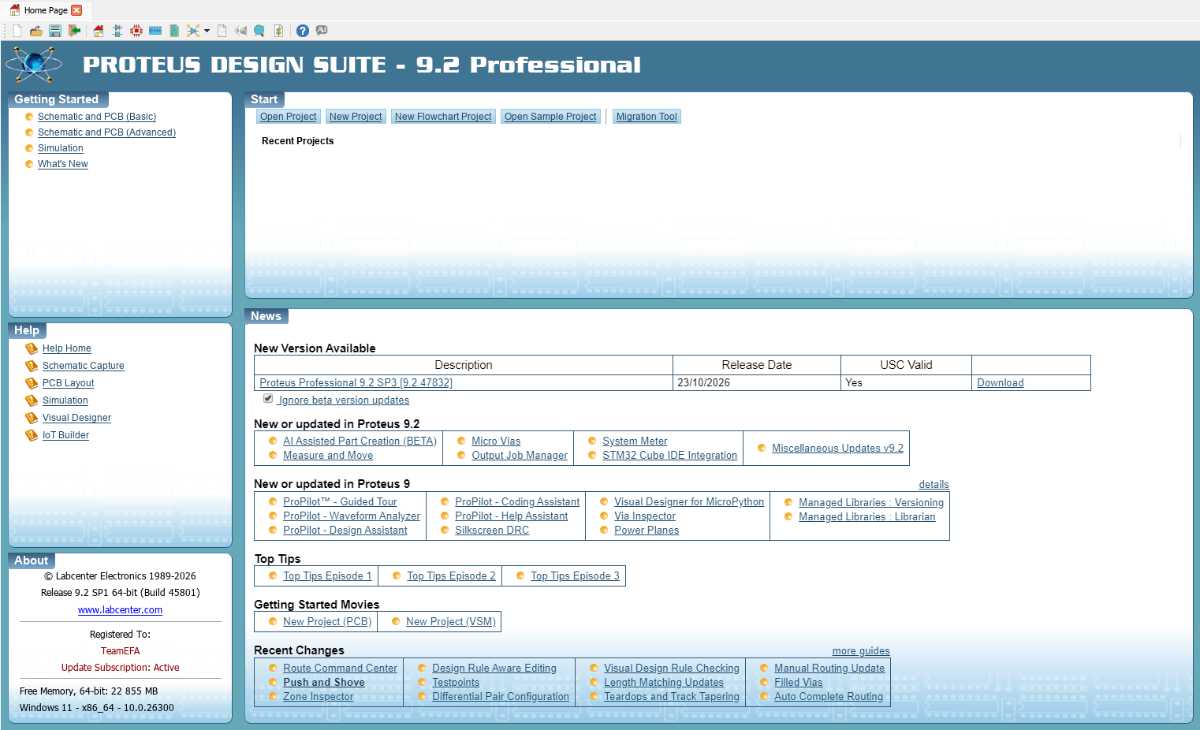Click the Close Project icon in toolbar
1200x730 pixels.
pyautogui.click(x=74, y=30)
